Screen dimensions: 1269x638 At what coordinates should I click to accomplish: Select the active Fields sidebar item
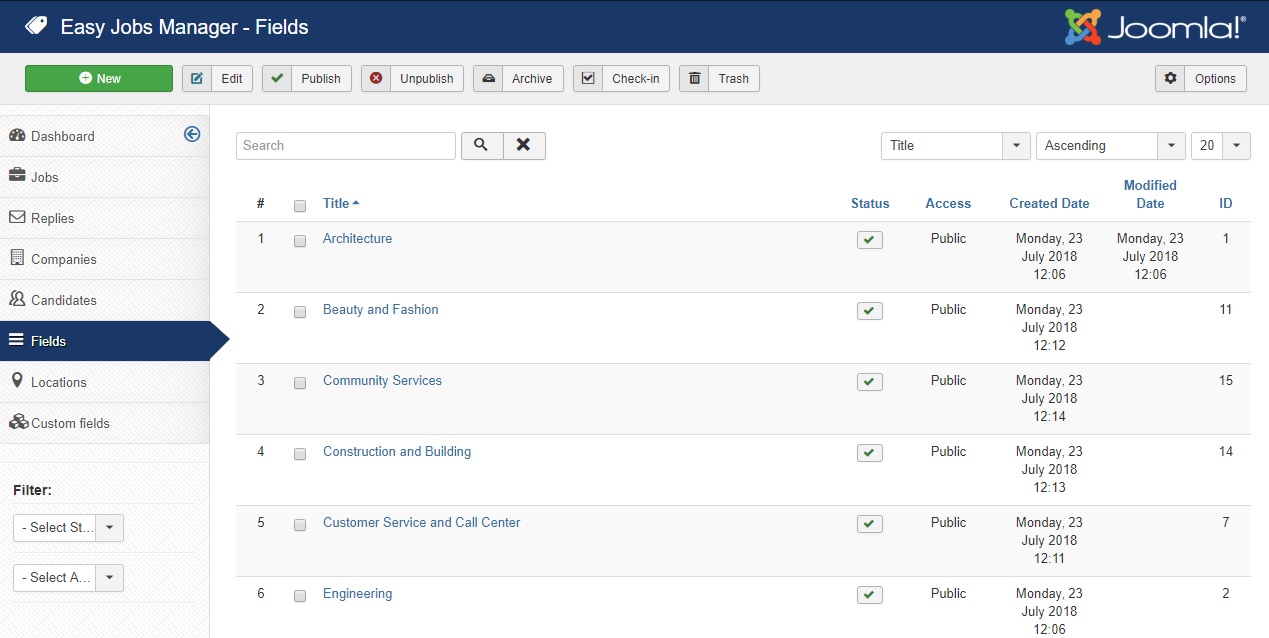pos(104,341)
